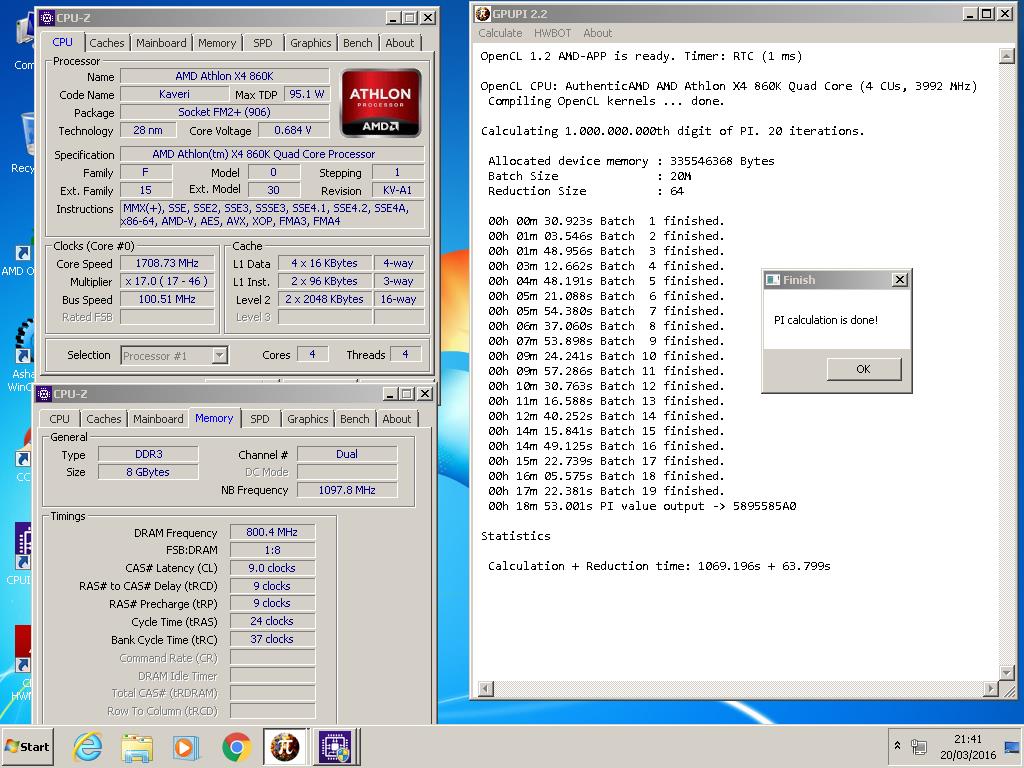This screenshot has width=1024, height=768.
Task: Click the CPU-Z title bar icon of bottom window
Action: (x=44, y=394)
